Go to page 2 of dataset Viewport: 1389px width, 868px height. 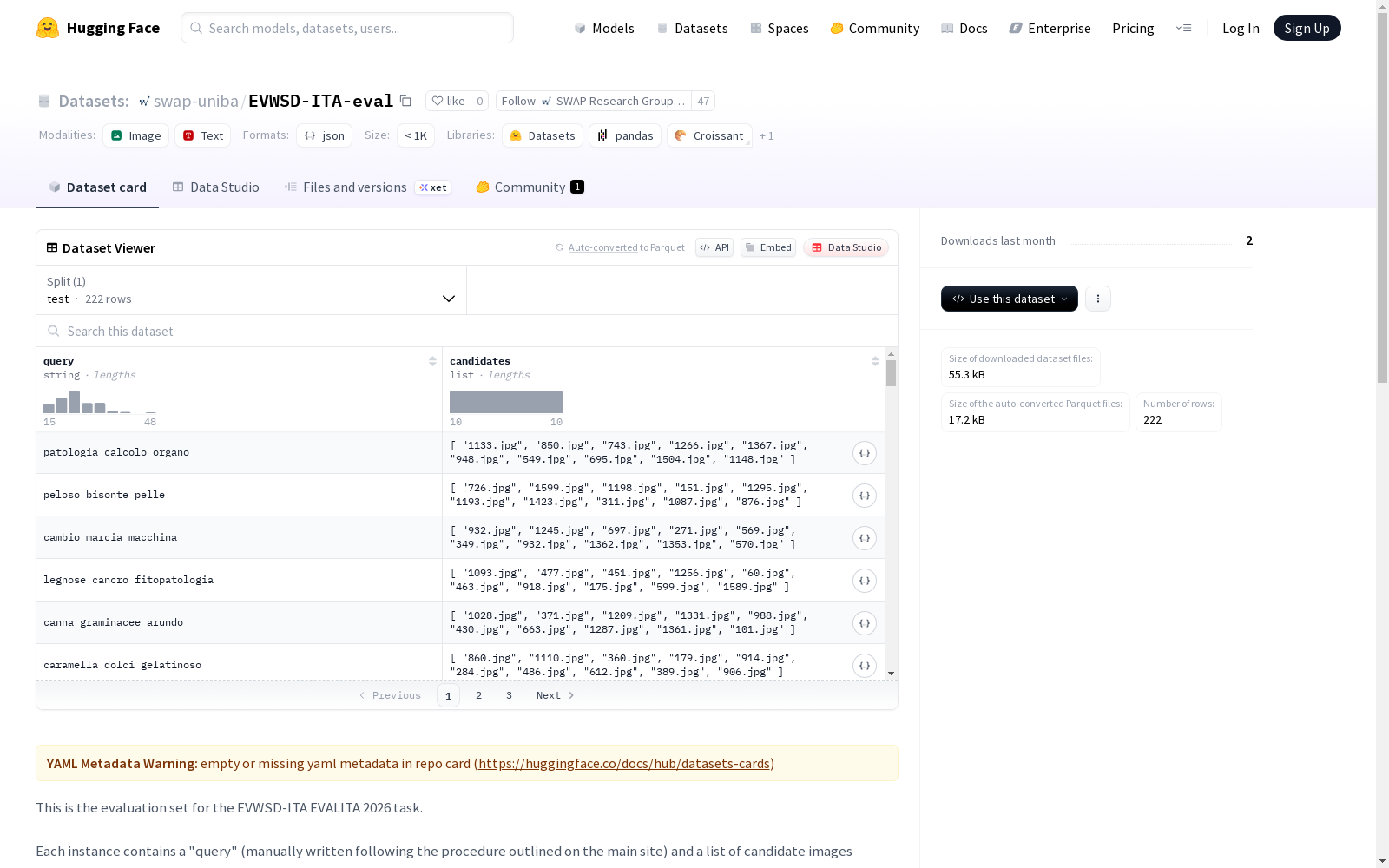[478, 695]
